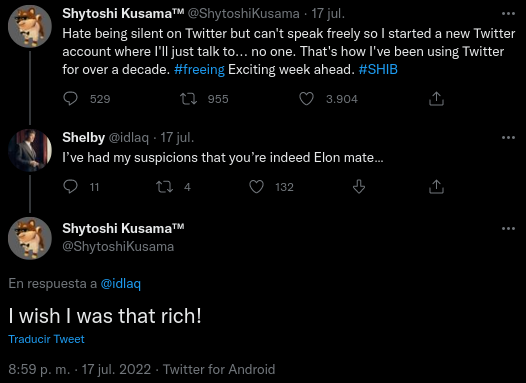
Task: Open more options for the main reply tweet
Action: pos(508,229)
